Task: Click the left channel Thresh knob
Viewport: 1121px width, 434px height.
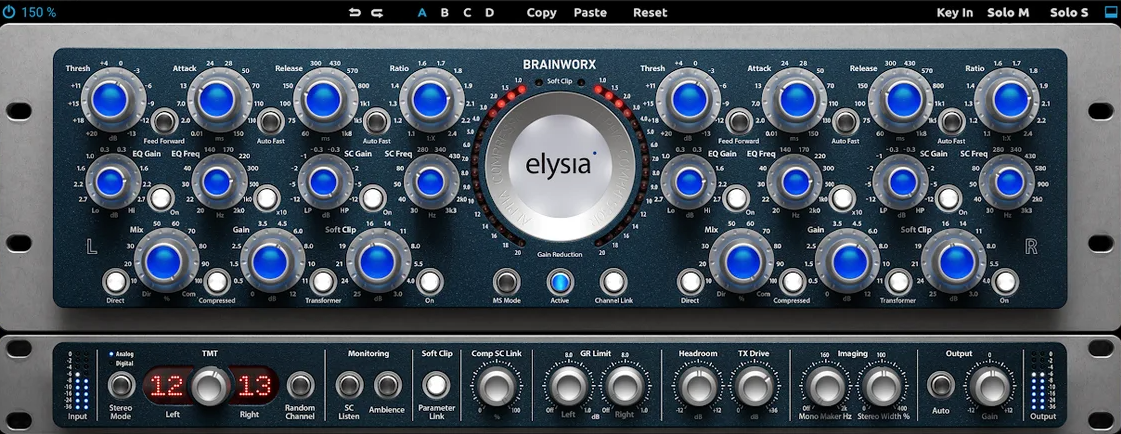Action: 105,100
